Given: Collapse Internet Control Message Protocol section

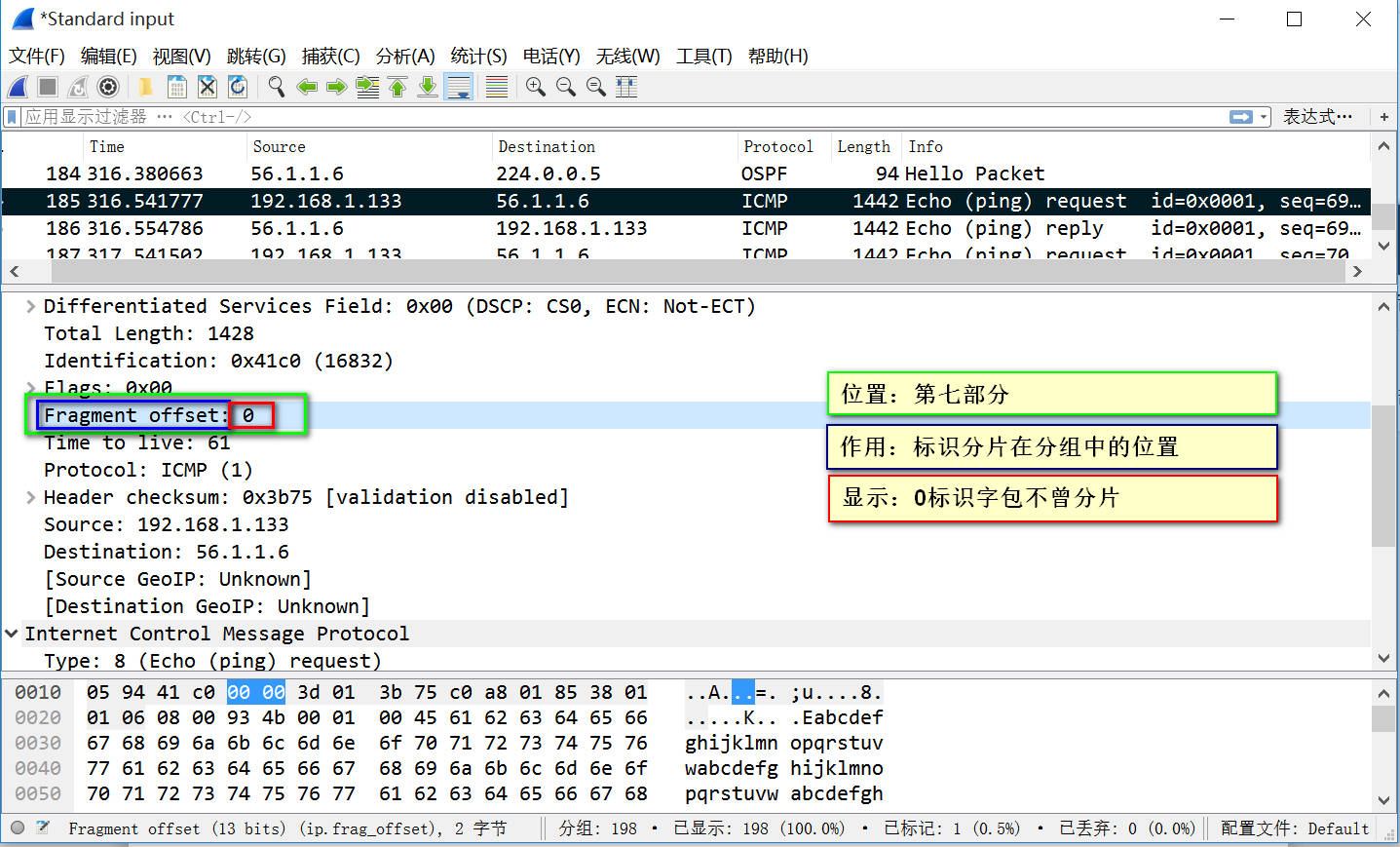Looking at the screenshot, I should click(x=12, y=634).
